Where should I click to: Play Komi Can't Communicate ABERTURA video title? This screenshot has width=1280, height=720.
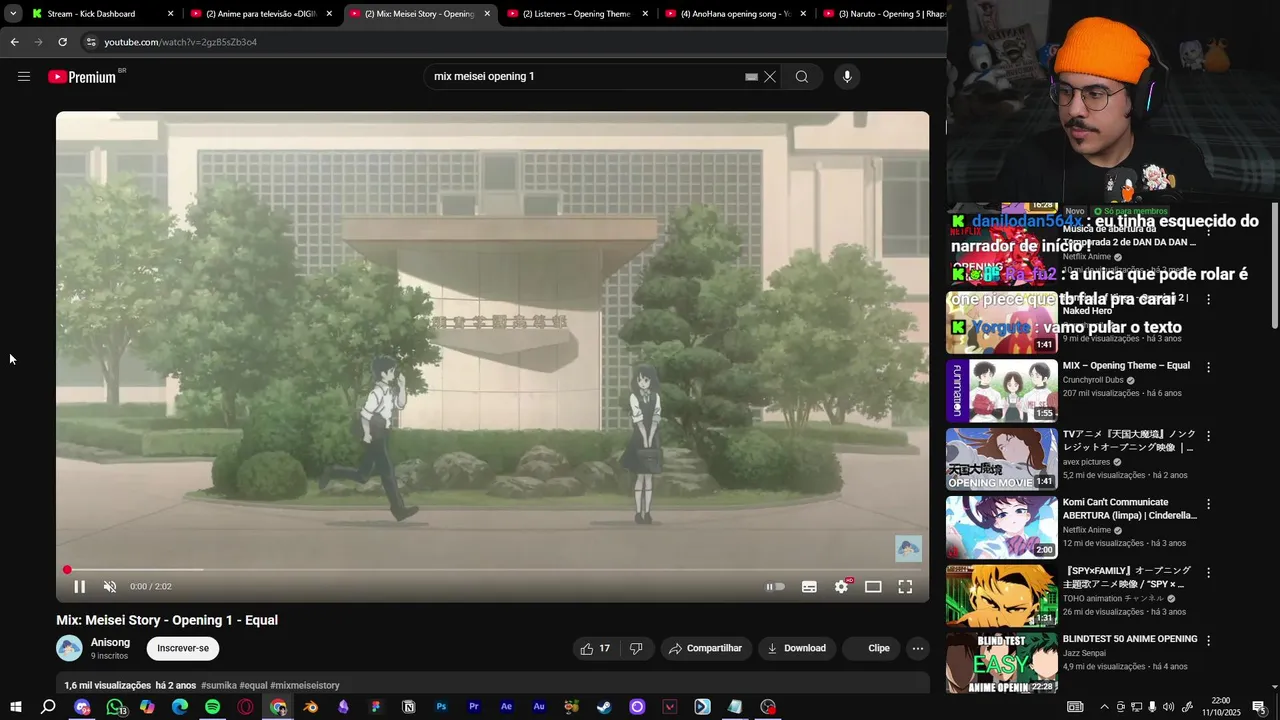1129,509
